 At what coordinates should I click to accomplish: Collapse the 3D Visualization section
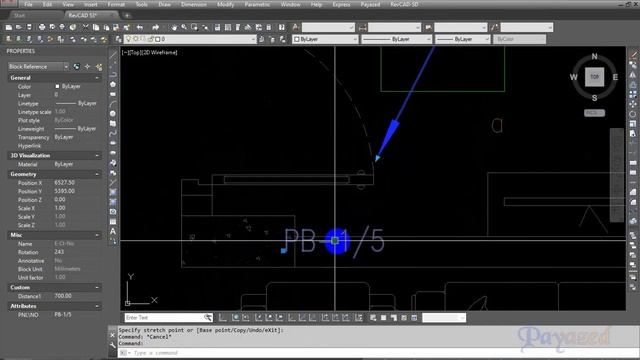[97, 156]
